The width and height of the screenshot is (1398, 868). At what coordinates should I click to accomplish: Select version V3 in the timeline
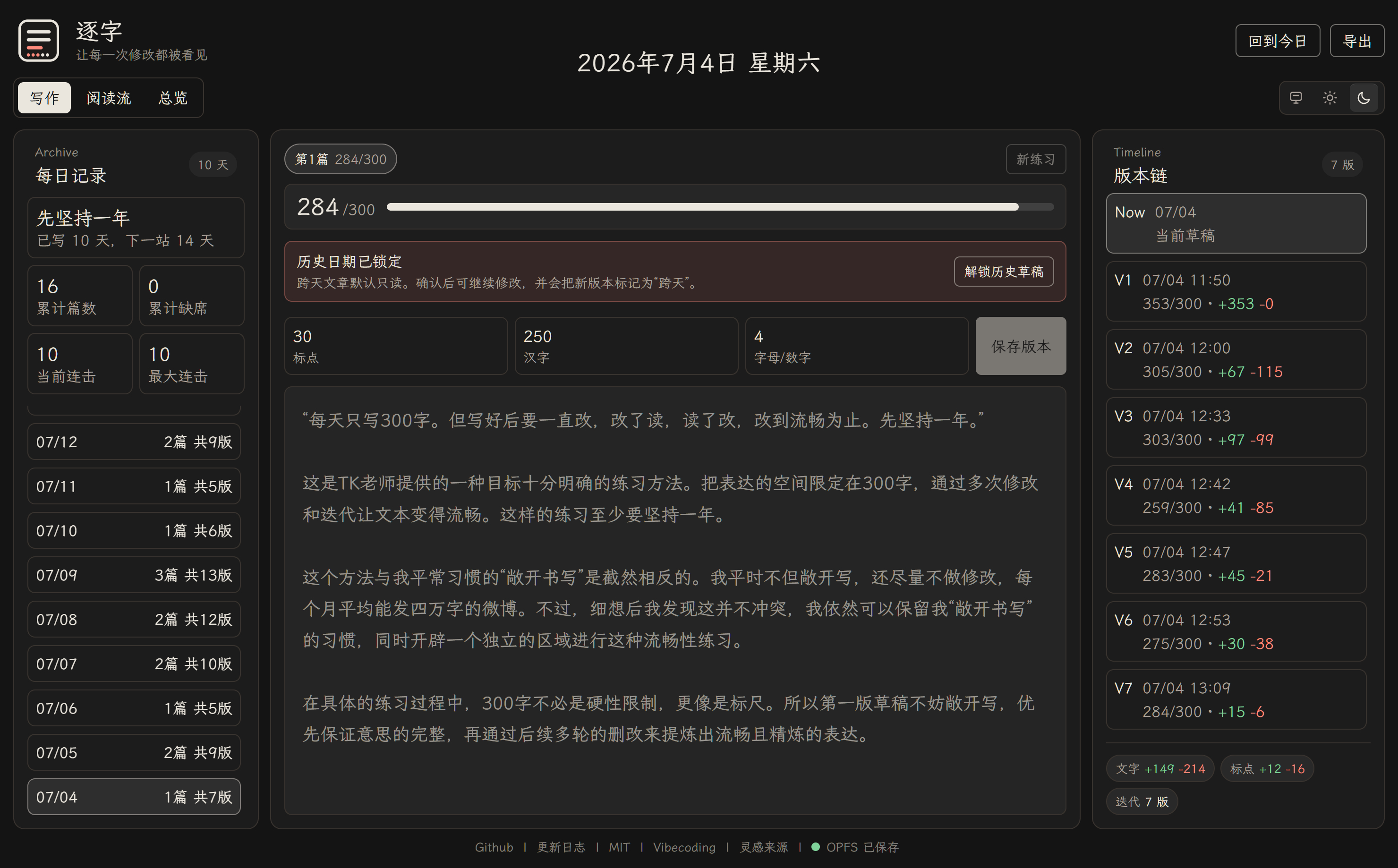click(x=1236, y=428)
